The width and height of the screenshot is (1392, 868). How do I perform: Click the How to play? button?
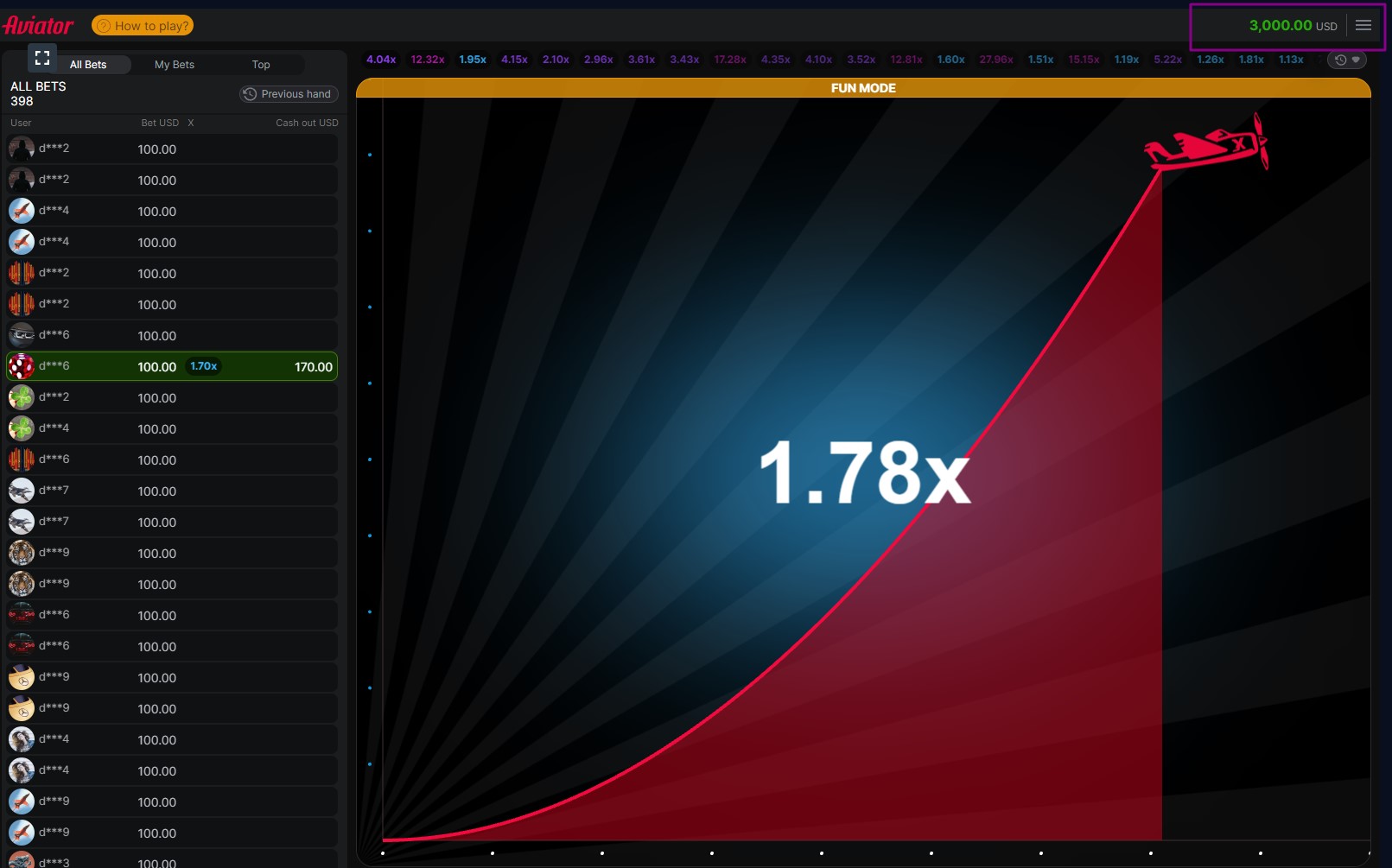143,26
